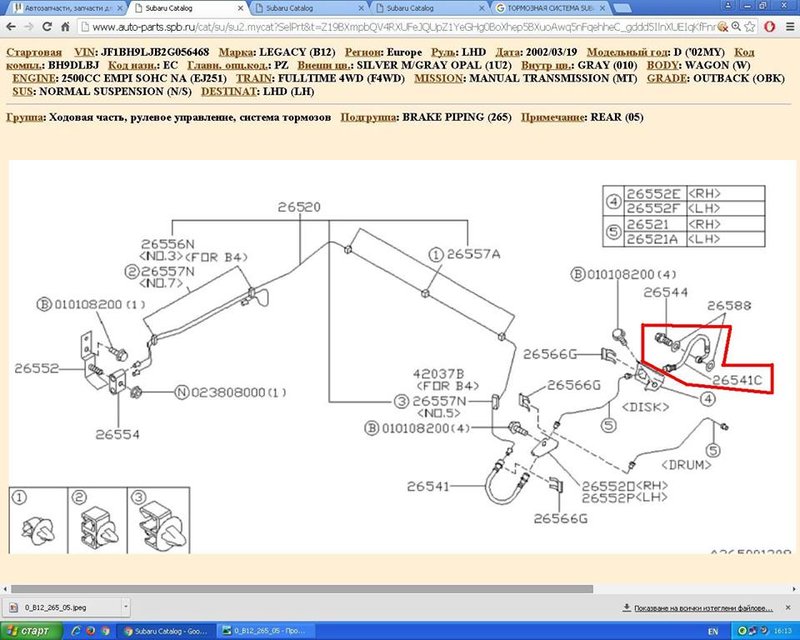Expand the 0_B12_265_05.jpeg download options arrow
Image resolution: width=800 pixels, height=640 pixels.
click(126, 607)
